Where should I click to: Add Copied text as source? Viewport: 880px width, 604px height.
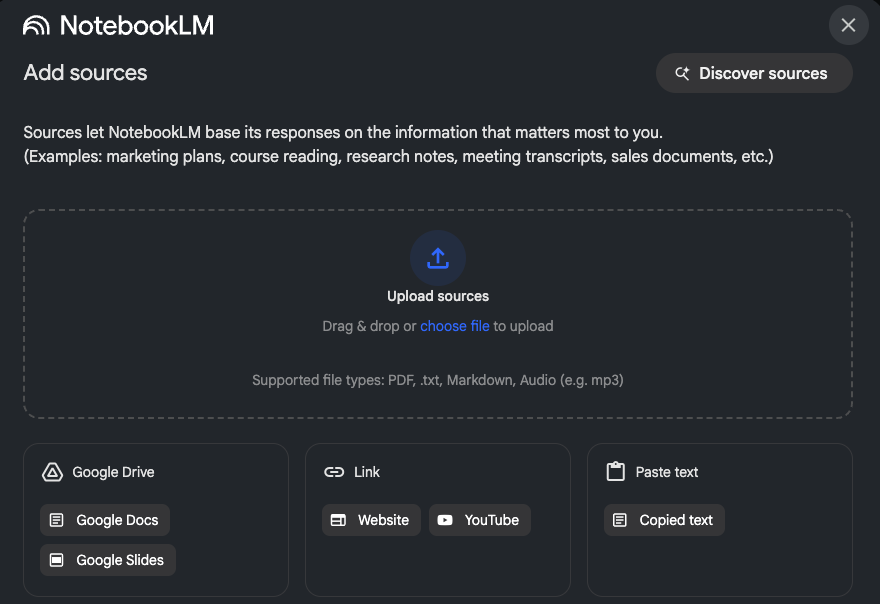664,520
